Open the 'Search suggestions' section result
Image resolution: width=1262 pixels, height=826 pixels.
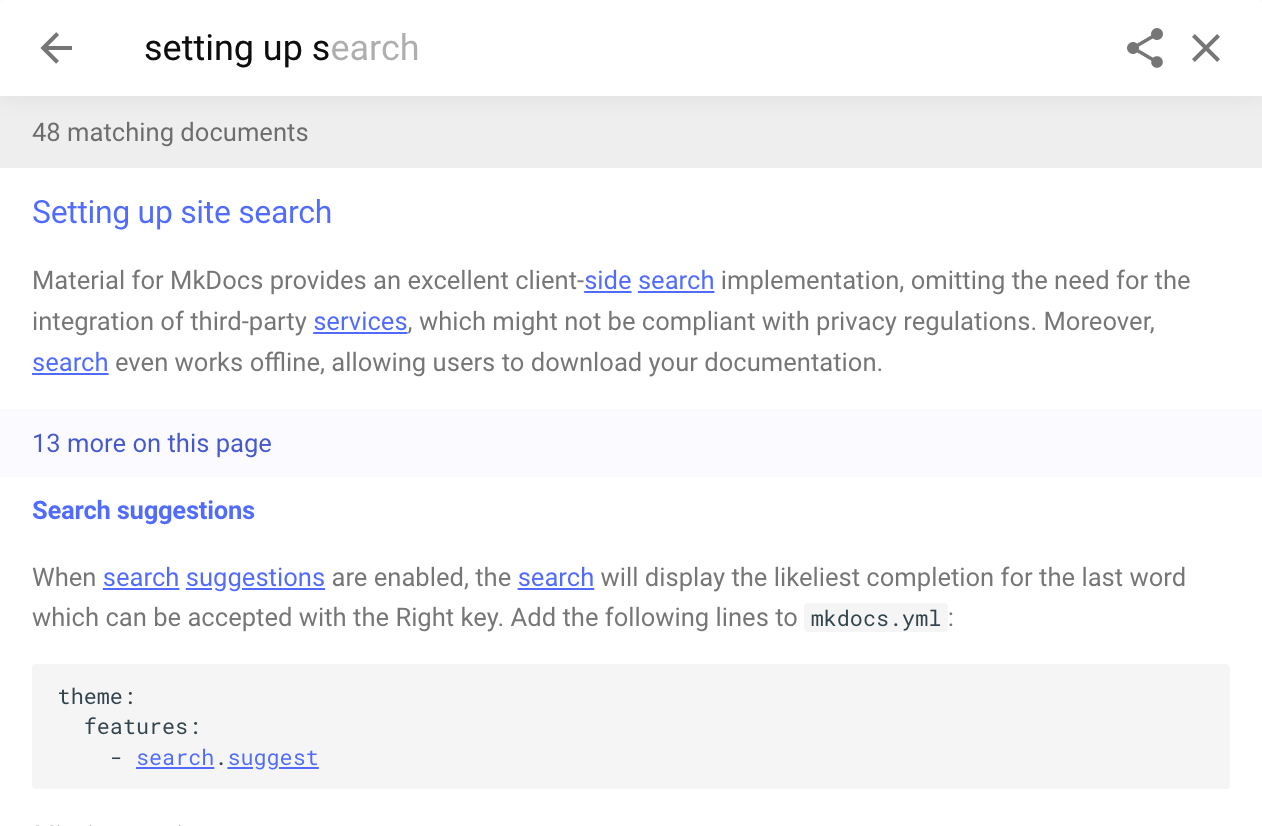[143, 510]
